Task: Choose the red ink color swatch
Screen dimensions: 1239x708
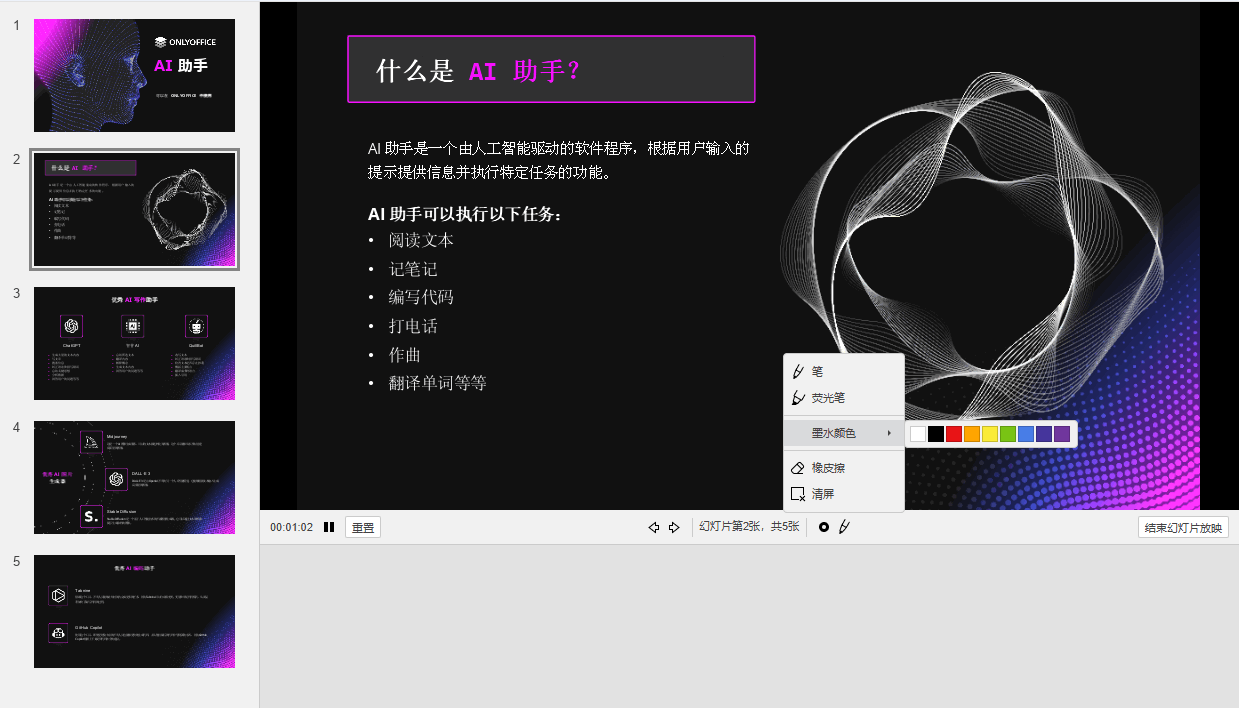Action: tap(953, 433)
